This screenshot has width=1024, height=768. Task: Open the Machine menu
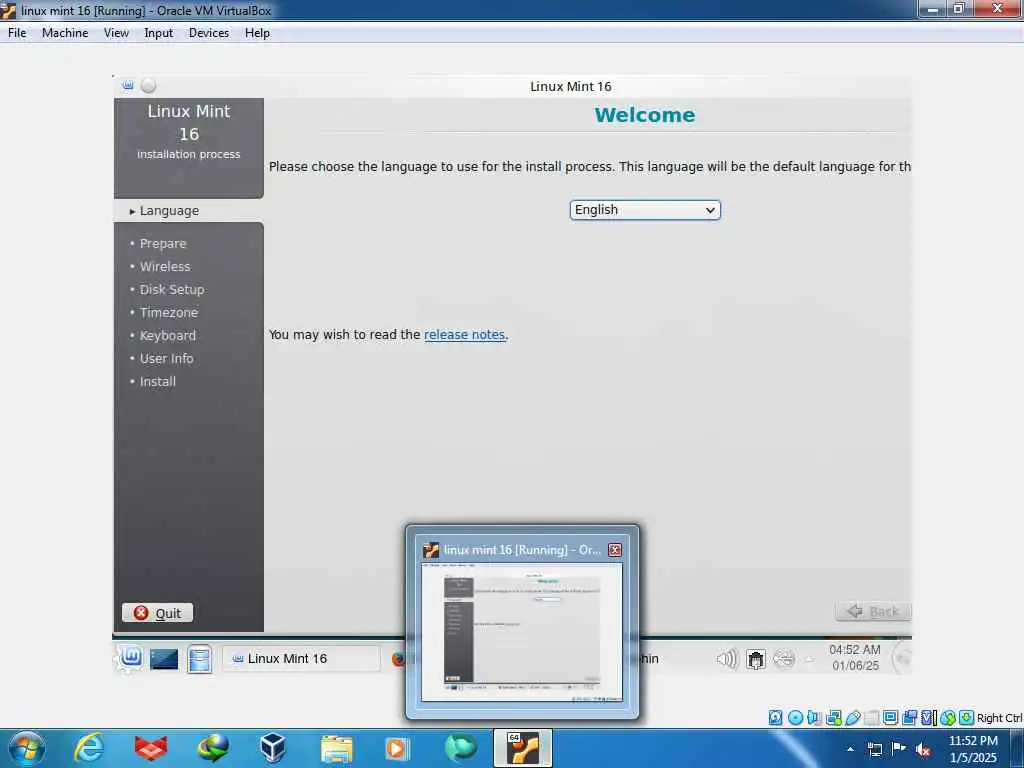pyautogui.click(x=65, y=33)
